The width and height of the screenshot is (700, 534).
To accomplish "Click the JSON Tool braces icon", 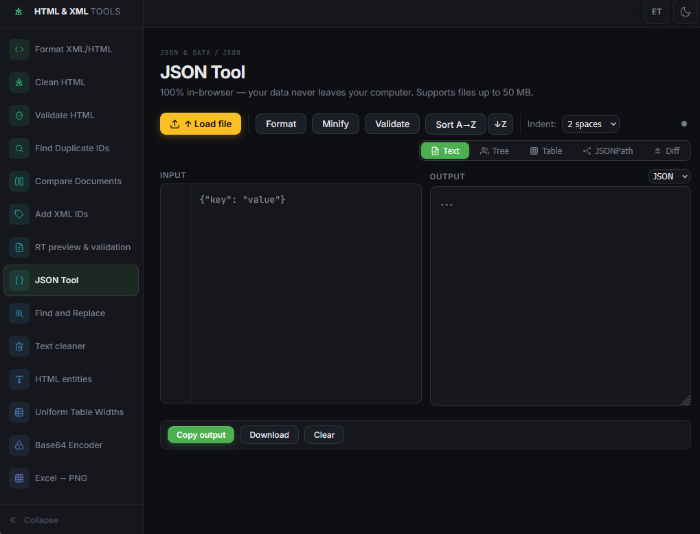I will (19, 280).
